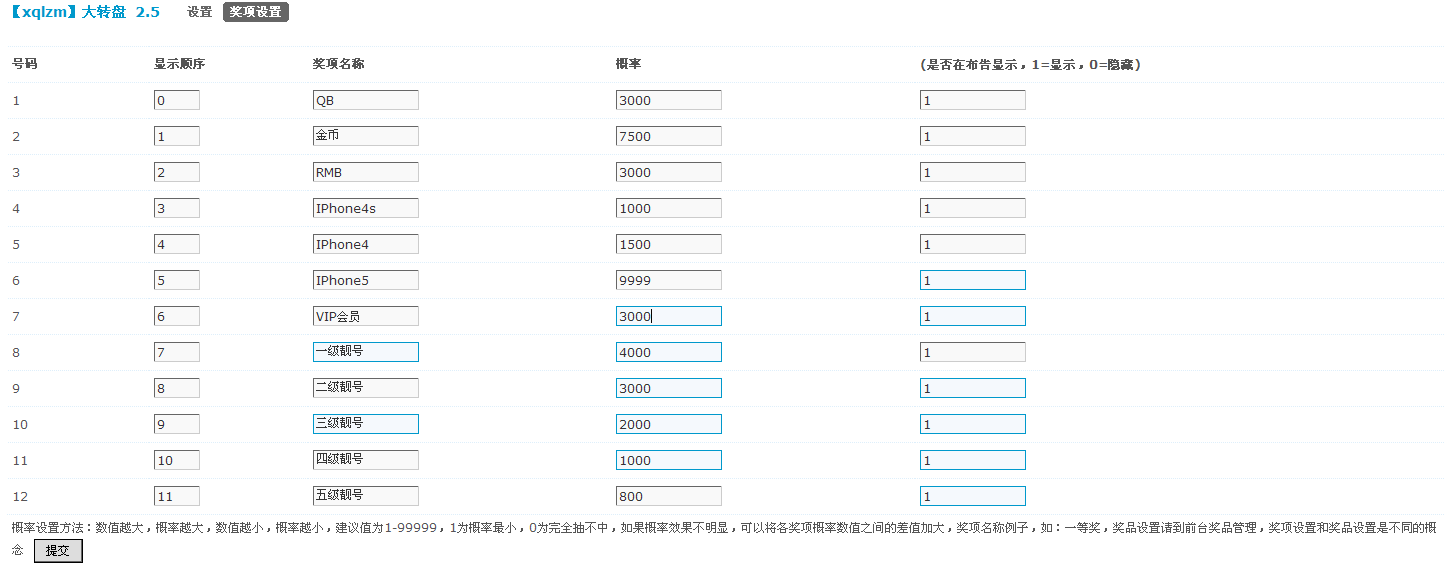Focus display order field for row 5
Image resolution: width=1444 pixels, height=578 pixels.
click(177, 244)
